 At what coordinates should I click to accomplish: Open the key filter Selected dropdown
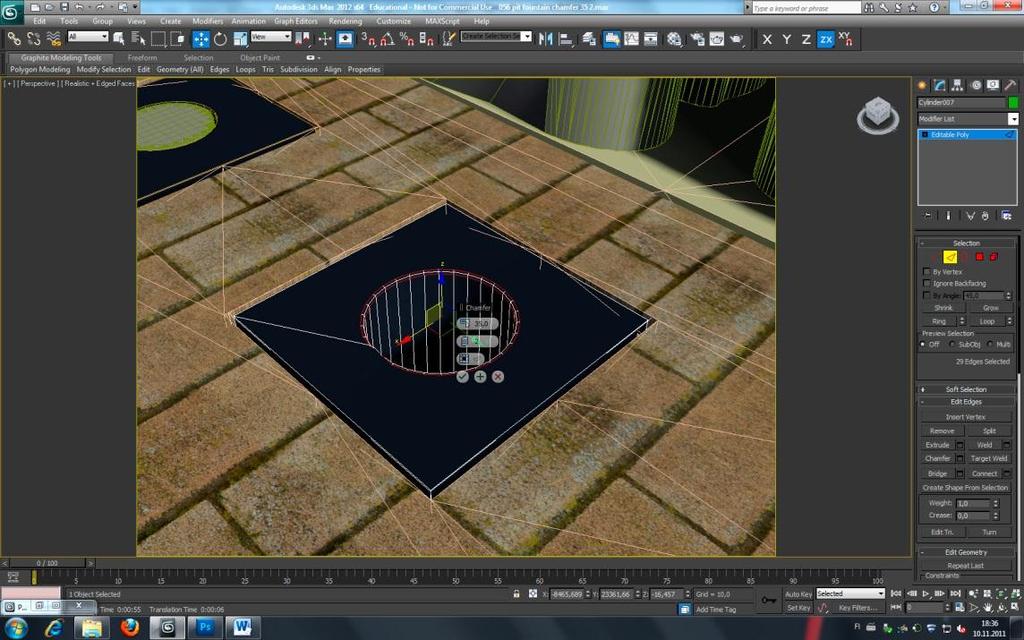(850, 594)
